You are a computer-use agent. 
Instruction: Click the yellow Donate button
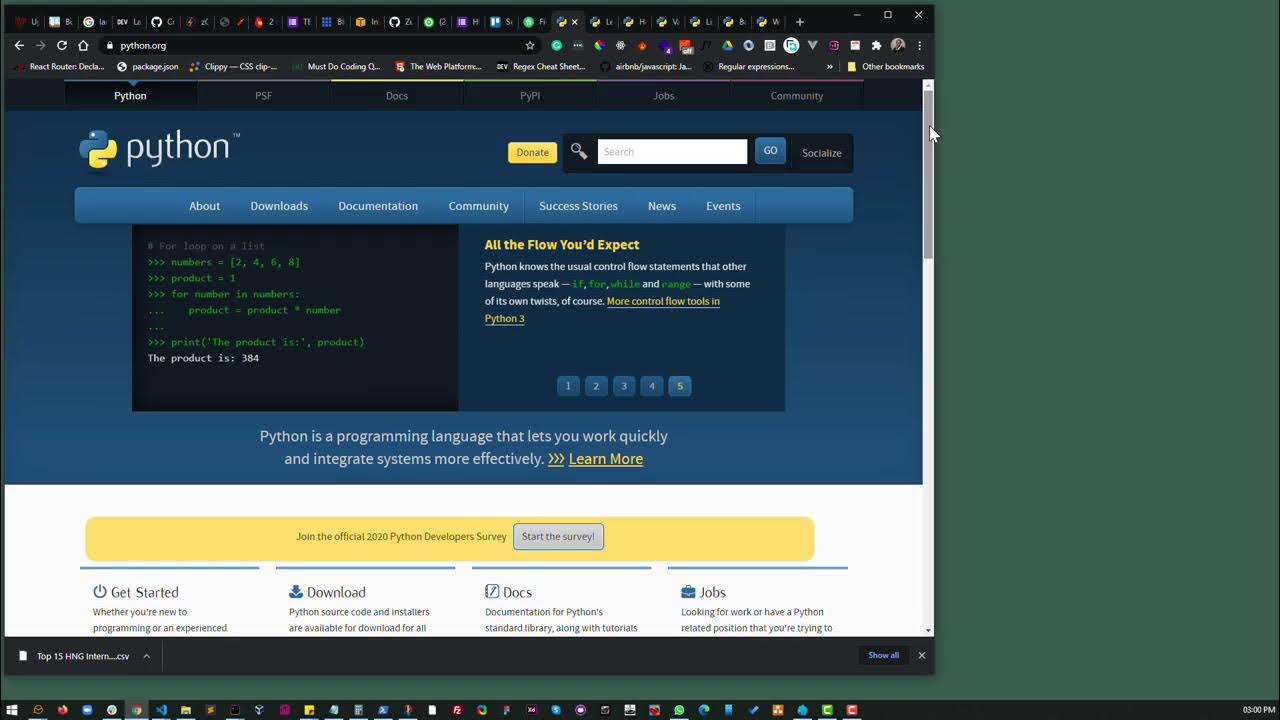coord(532,152)
